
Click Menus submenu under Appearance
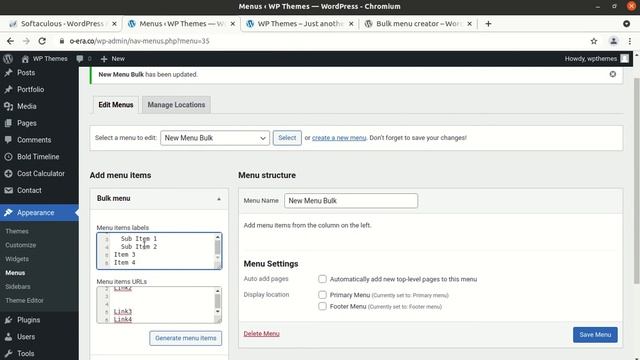(15, 273)
